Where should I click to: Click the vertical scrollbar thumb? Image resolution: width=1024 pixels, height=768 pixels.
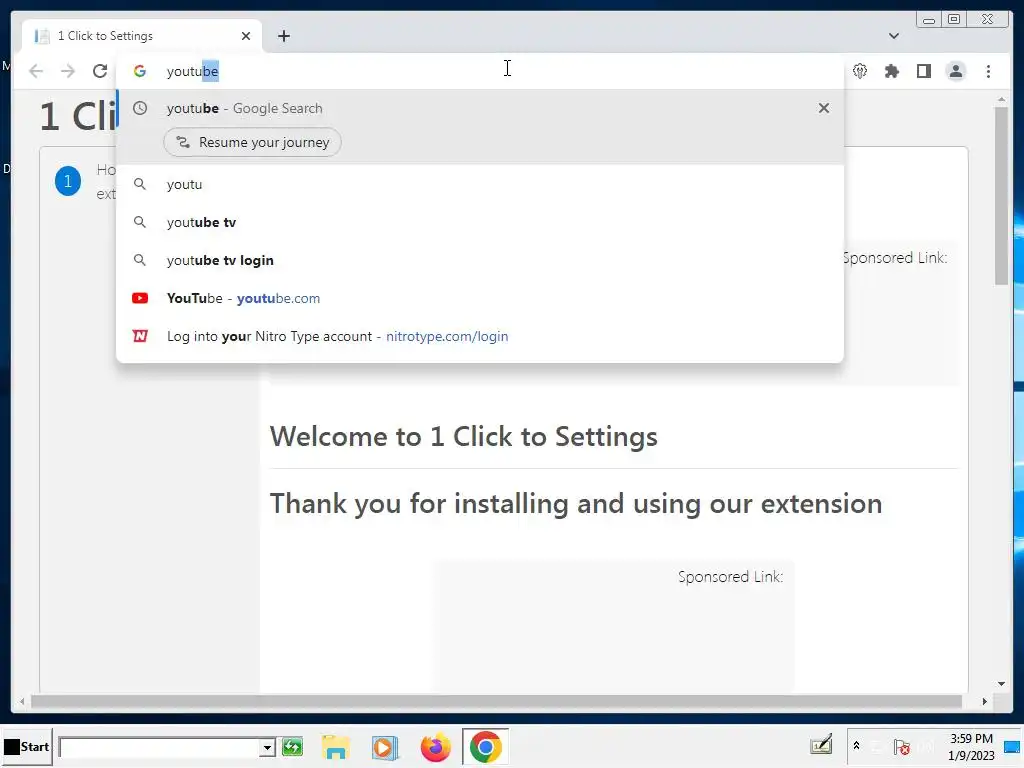tap(1001, 195)
